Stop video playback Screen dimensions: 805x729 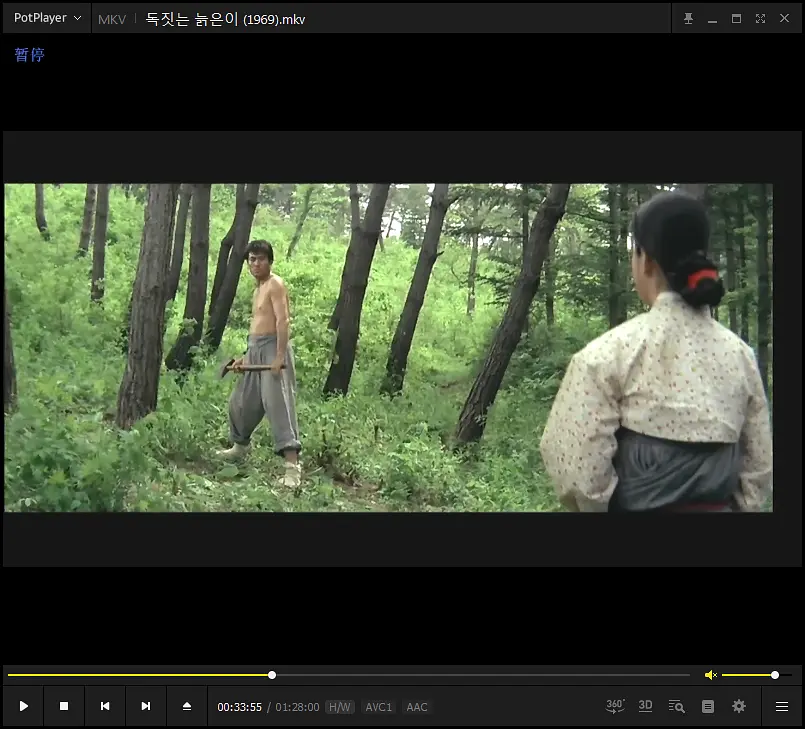click(64, 706)
